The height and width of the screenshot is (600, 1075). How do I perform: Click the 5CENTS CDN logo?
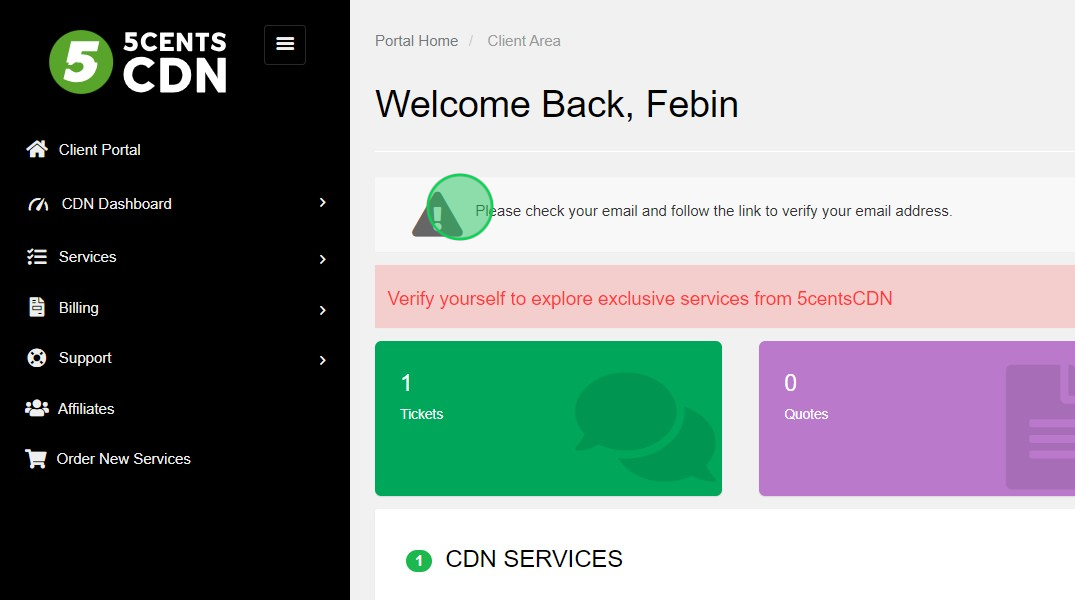(x=138, y=62)
